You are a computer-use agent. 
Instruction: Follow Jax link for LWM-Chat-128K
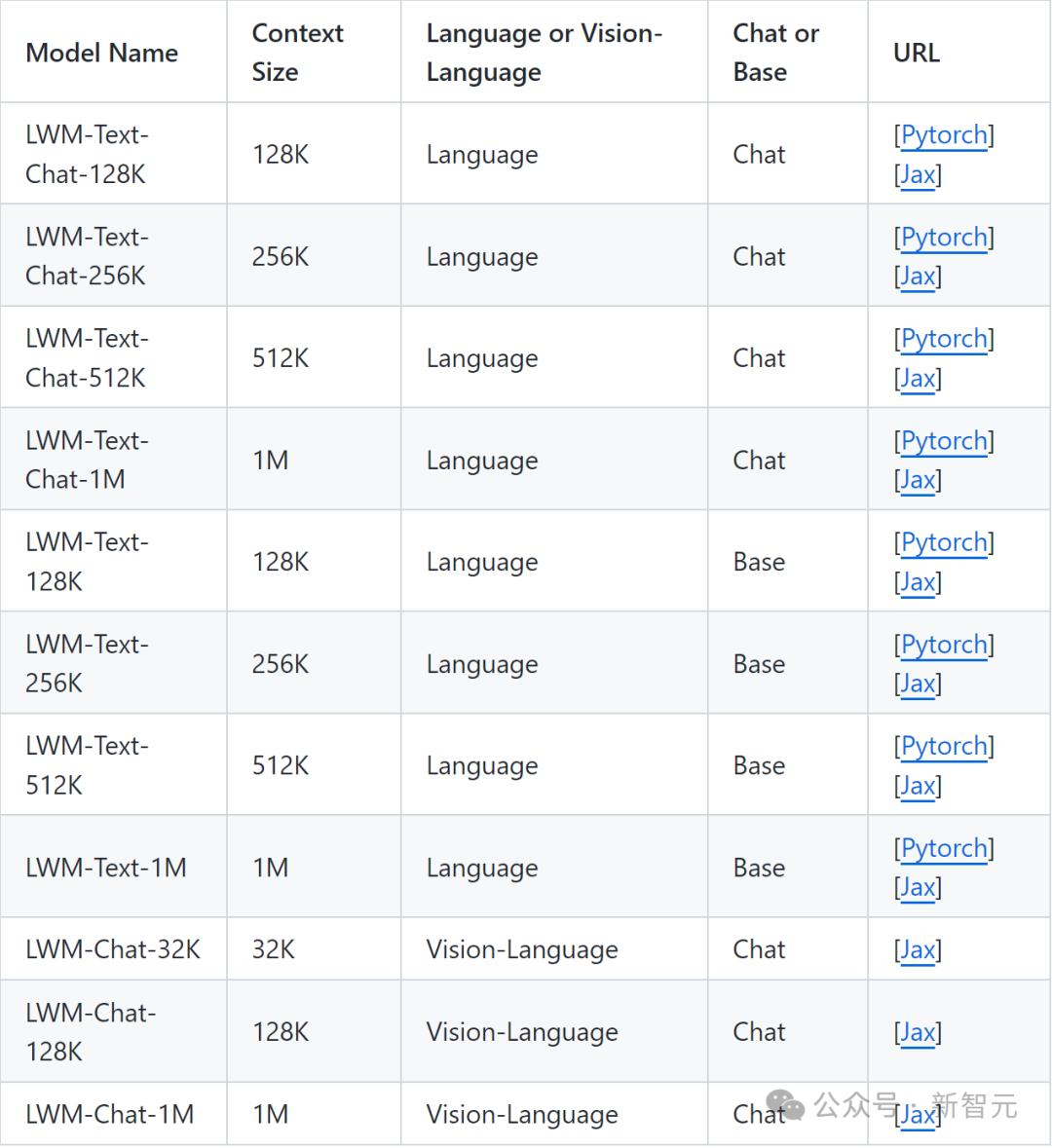[x=918, y=1032]
